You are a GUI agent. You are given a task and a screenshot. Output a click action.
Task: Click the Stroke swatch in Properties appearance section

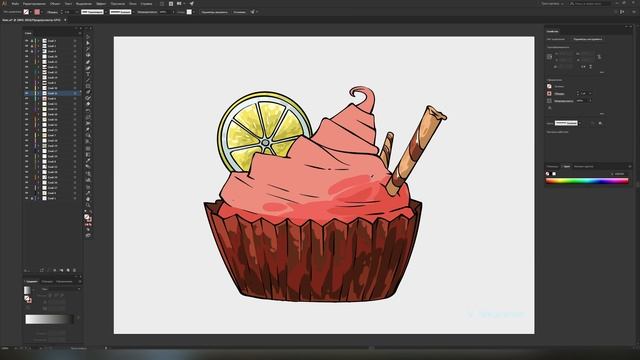pos(549,93)
